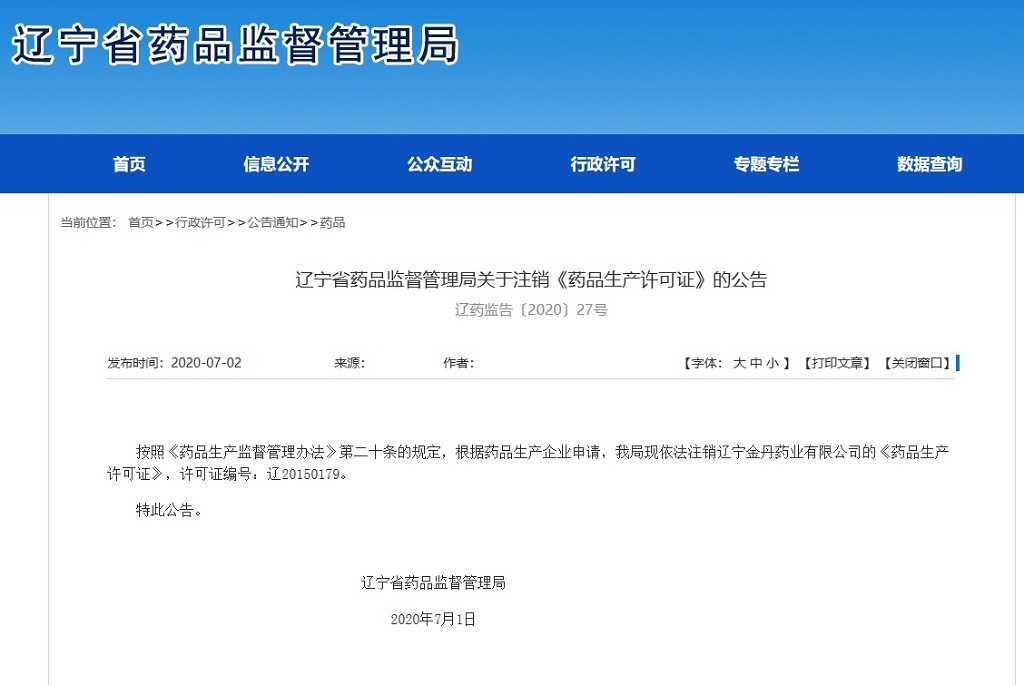Open the 首页 navigation menu item
Viewport: 1024px width, 685px height.
(x=129, y=164)
